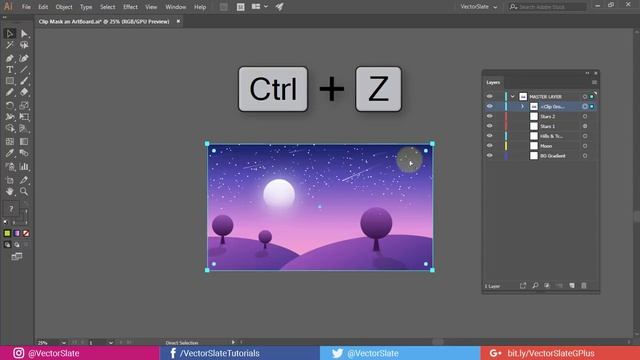This screenshot has height=360, width=640.
Task: Select the Artboard tool
Action: [10, 180]
